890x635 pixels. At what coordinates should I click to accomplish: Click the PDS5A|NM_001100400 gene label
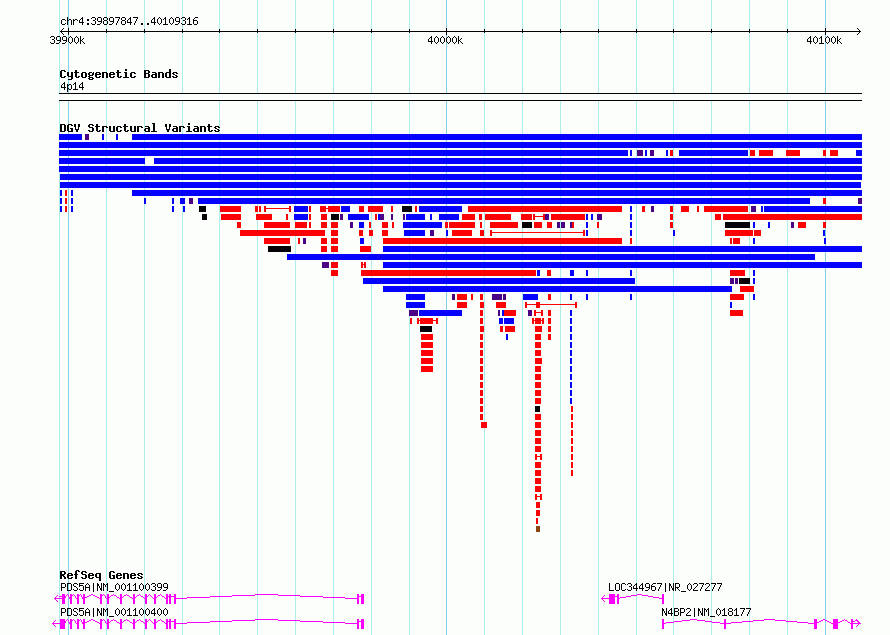tap(114, 612)
